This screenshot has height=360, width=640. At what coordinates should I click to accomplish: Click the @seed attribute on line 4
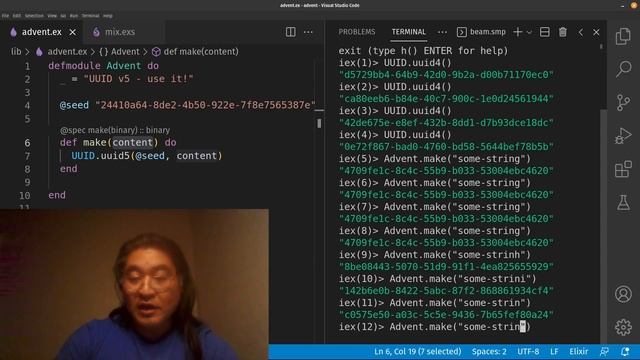click(74, 105)
